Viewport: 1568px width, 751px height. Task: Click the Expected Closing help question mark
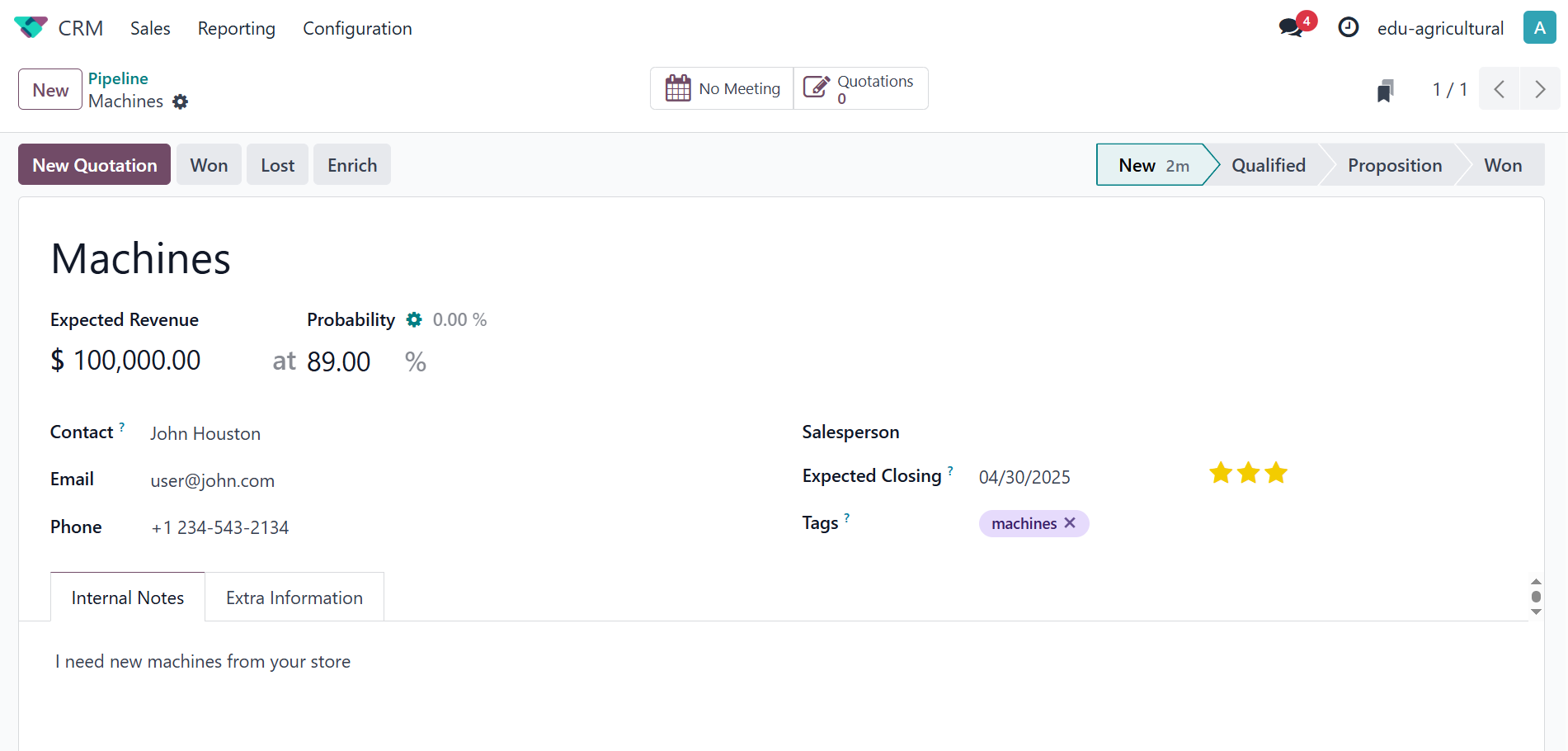[950, 470]
